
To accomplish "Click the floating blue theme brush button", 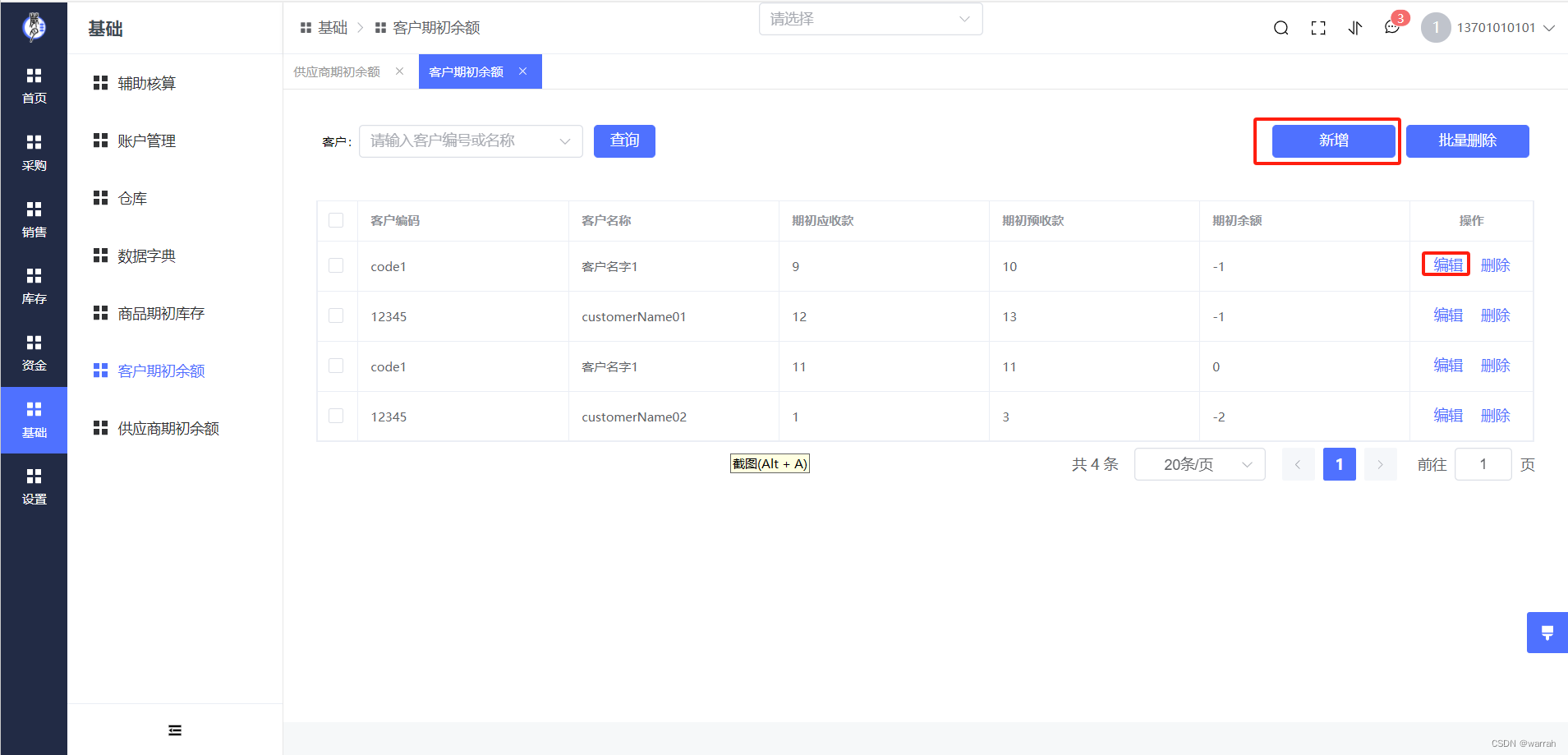I will click(x=1547, y=633).
